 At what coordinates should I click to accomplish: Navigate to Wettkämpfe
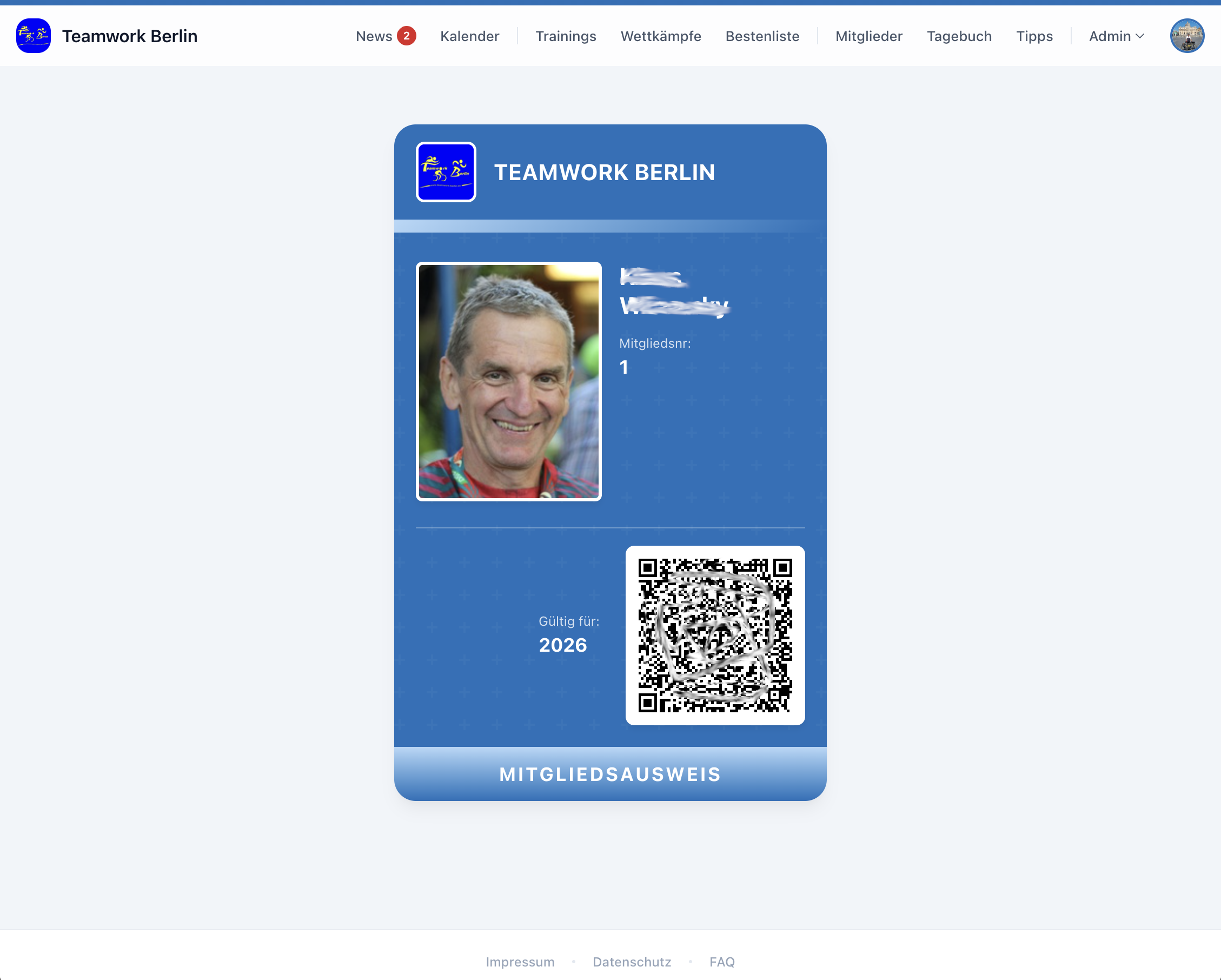[x=660, y=36]
